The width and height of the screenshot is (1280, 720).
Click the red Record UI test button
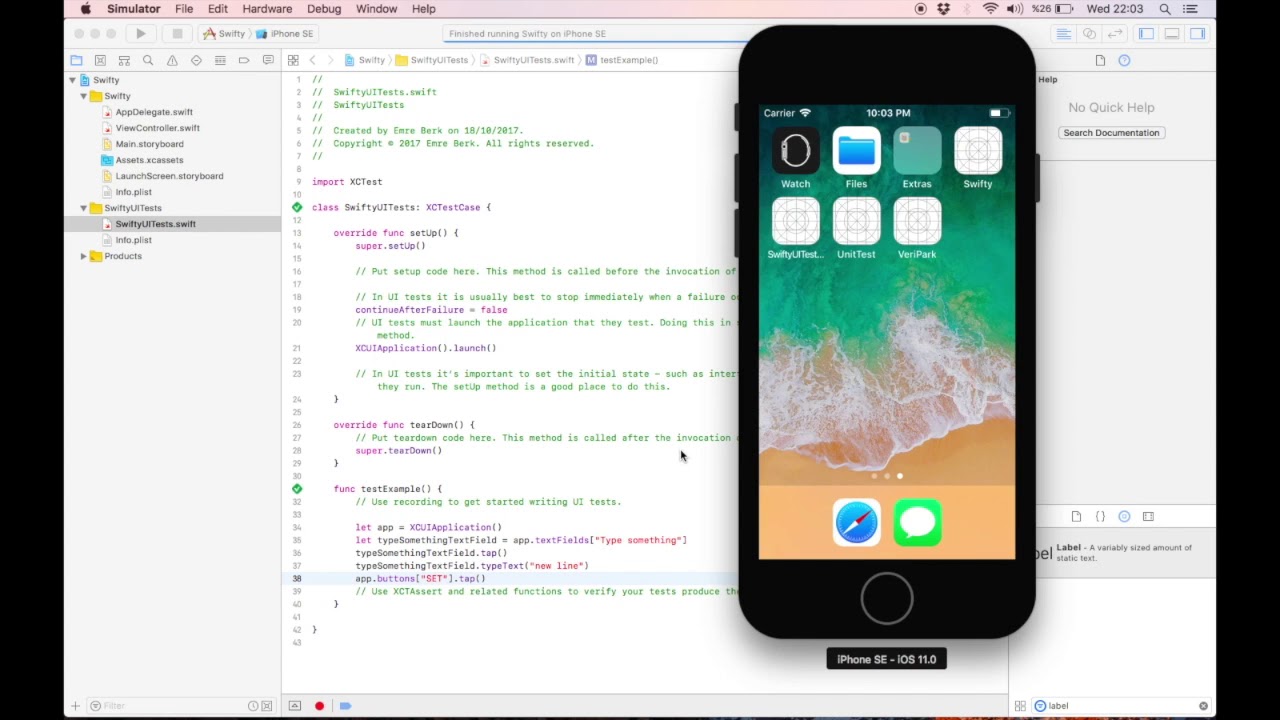pos(320,706)
